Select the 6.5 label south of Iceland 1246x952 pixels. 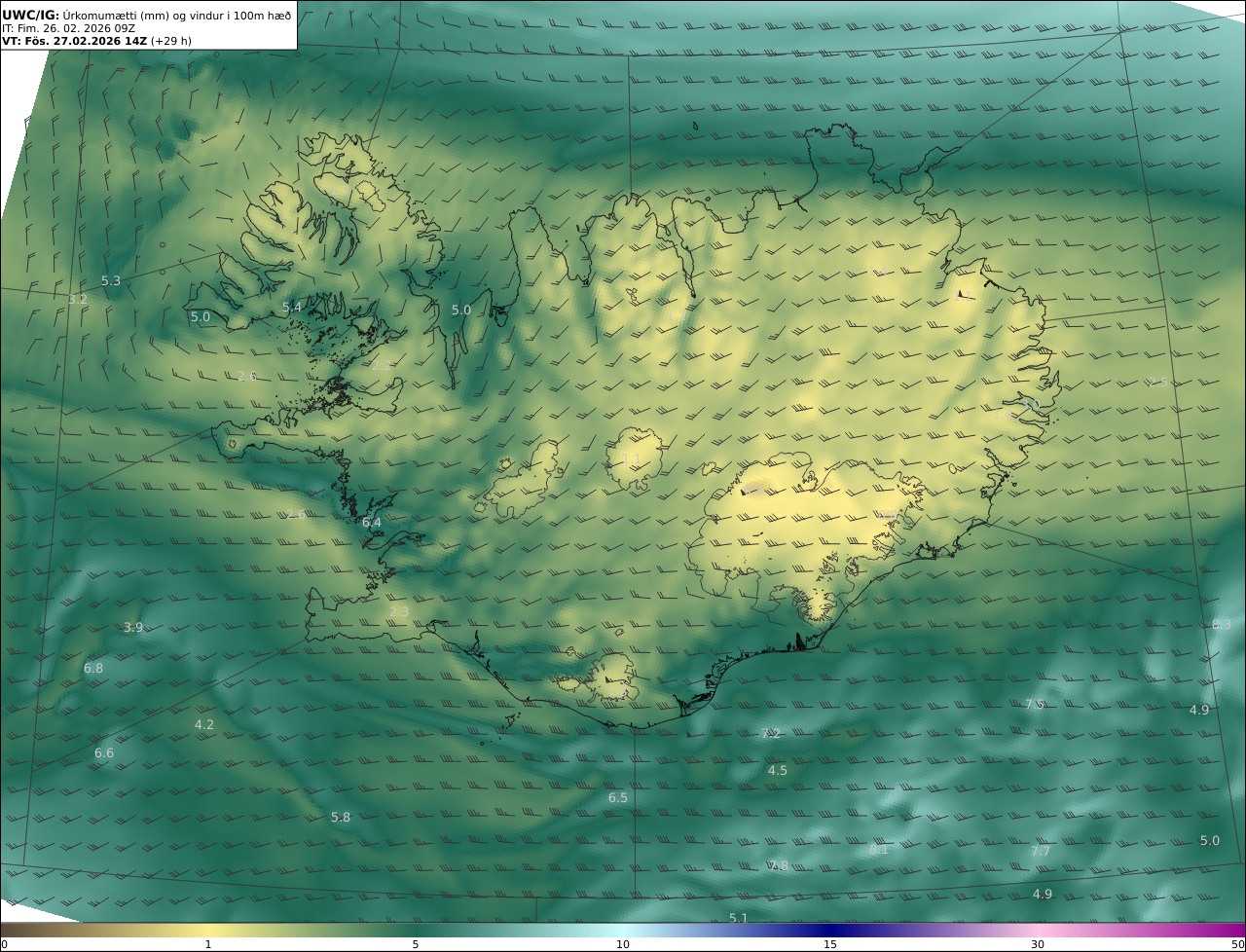point(618,798)
